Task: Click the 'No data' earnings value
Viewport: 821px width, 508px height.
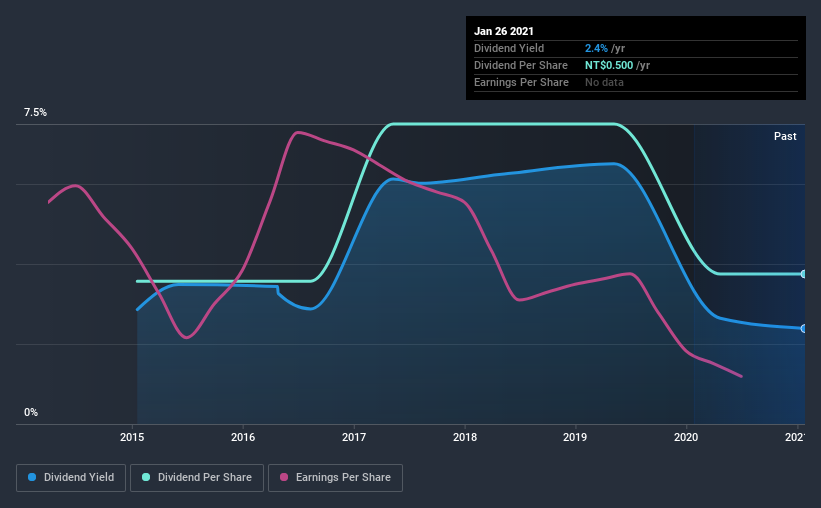Action: (604, 82)
